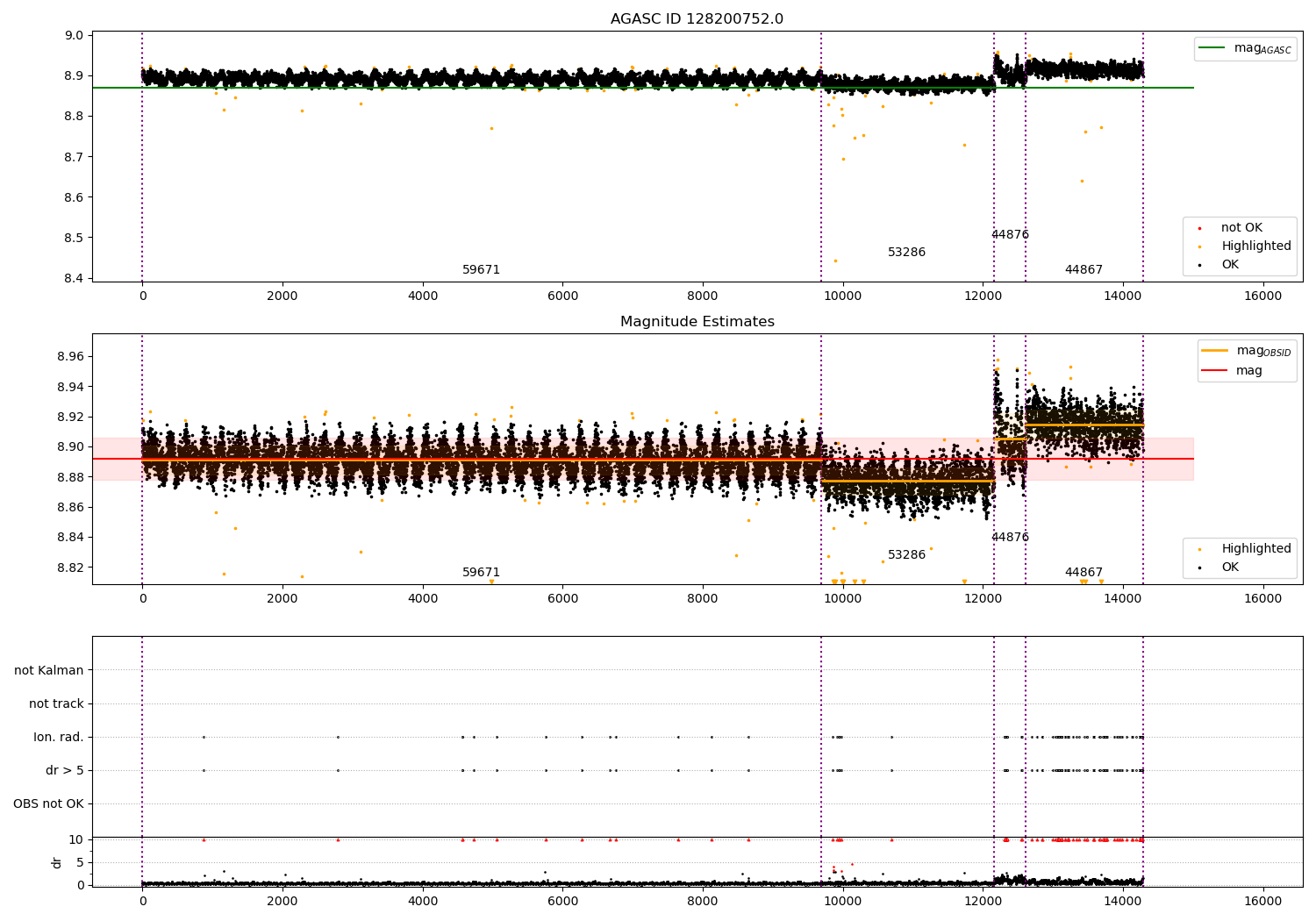Select the 8.82 y-axis tick label
Image resolution: width=1316 pixels, height=921 pixels.
point(71,568)
